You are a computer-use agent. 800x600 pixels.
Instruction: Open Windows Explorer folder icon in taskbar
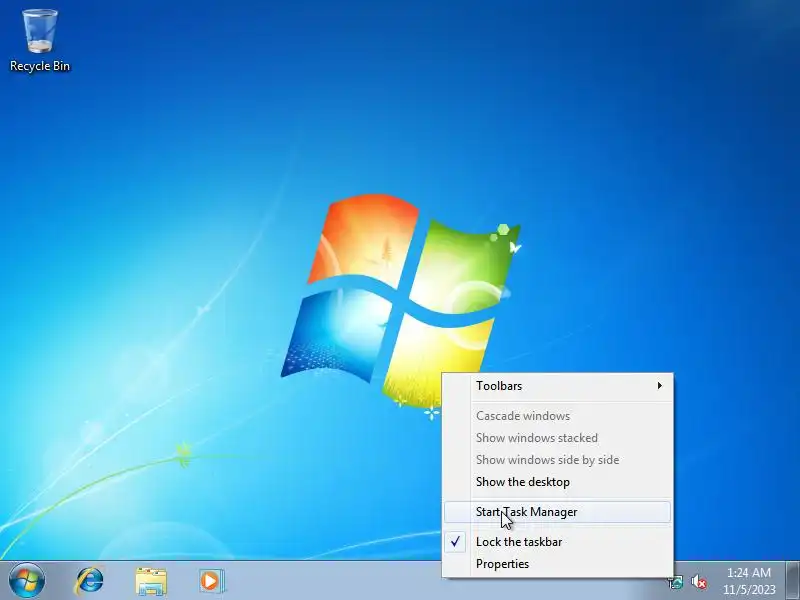[x=151, y=581]
